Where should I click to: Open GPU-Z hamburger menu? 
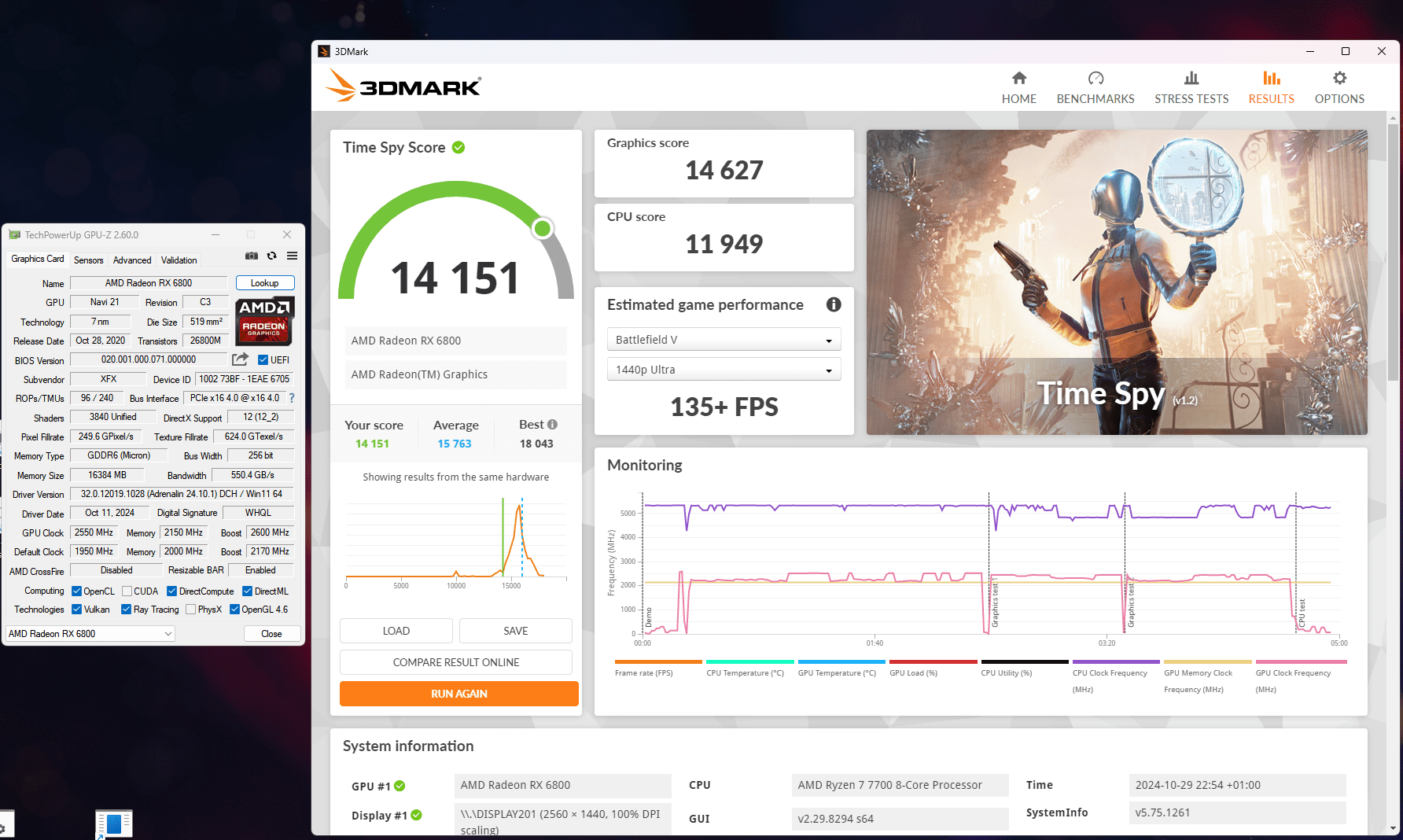pos(292,256)
